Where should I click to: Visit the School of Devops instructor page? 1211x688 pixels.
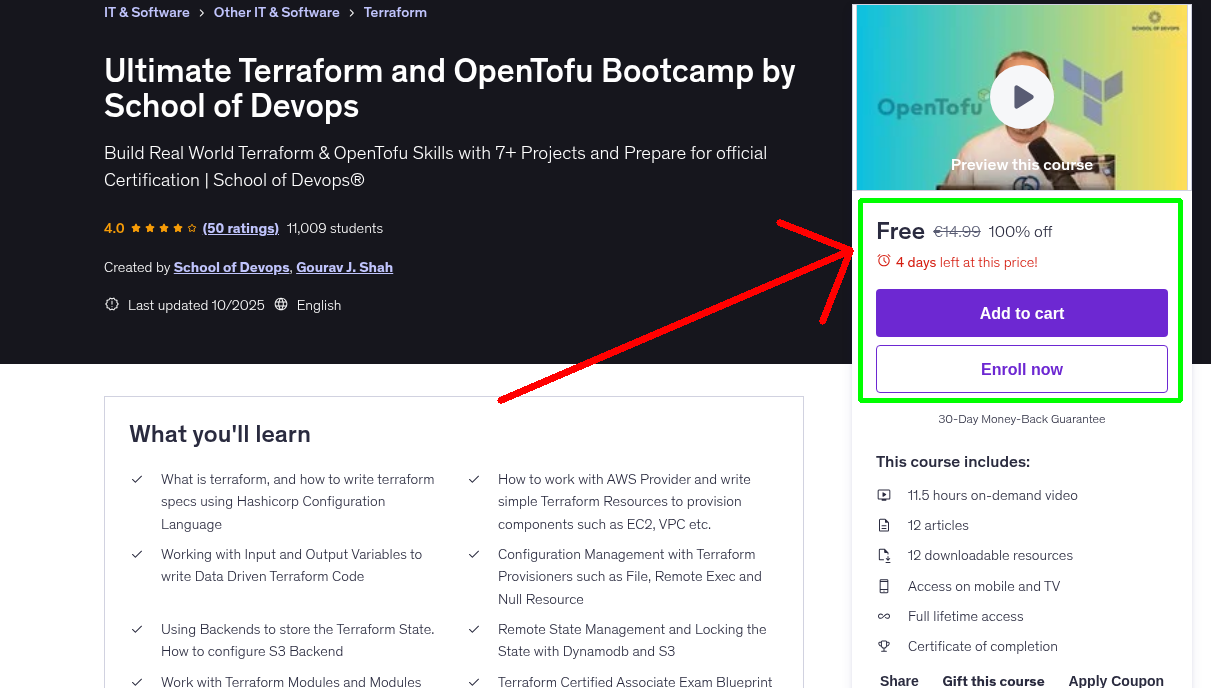coord(231,267)
